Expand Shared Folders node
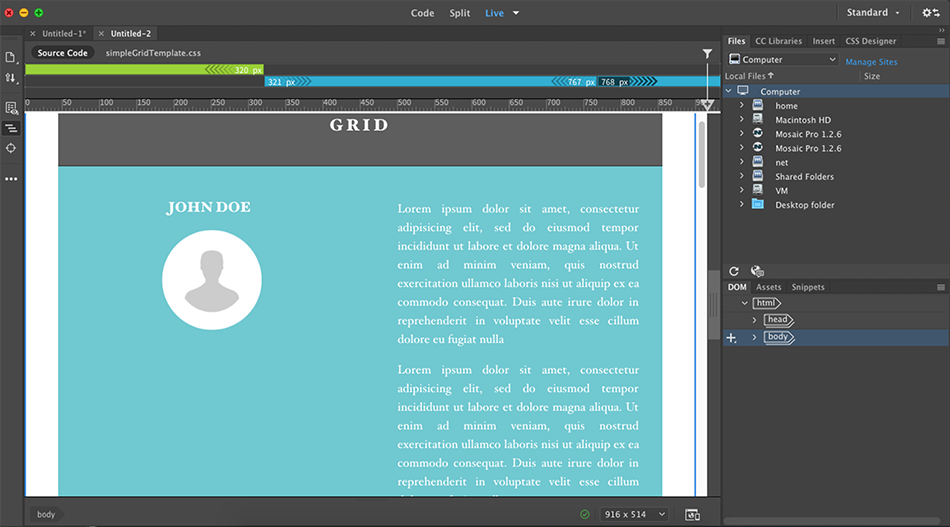Image resolution: width=950 pixels, height=527 pixels. pyautogui.click(x=742, y=176)
